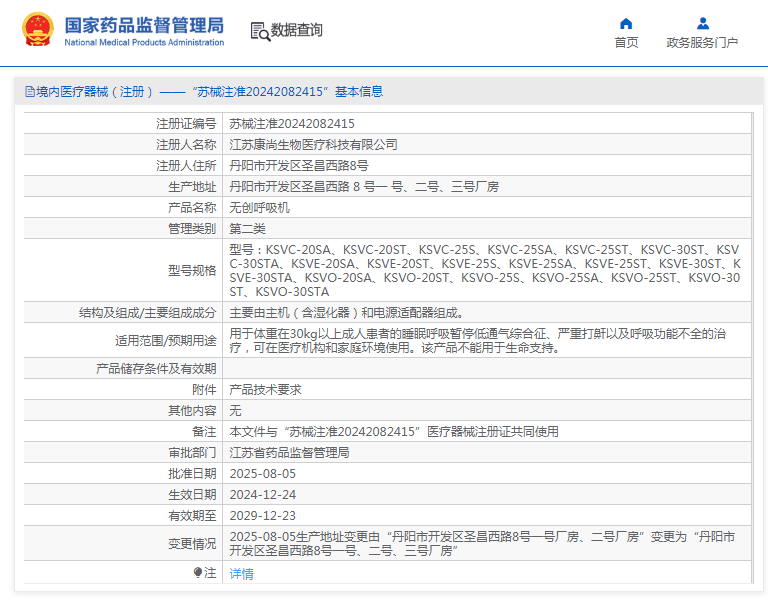Click the 结构及组成/主要组成成分 label

(147, 313)
